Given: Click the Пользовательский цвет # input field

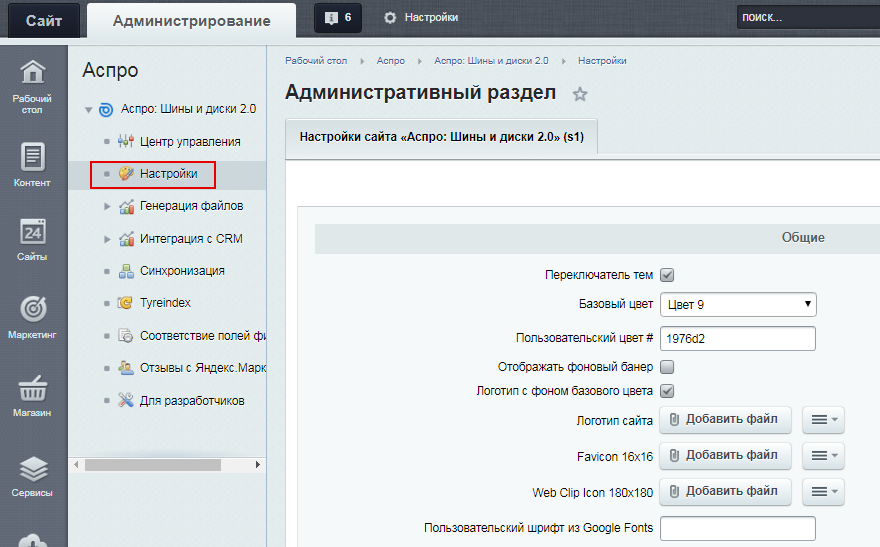Looking at the screenshot, I should point(737,338).
